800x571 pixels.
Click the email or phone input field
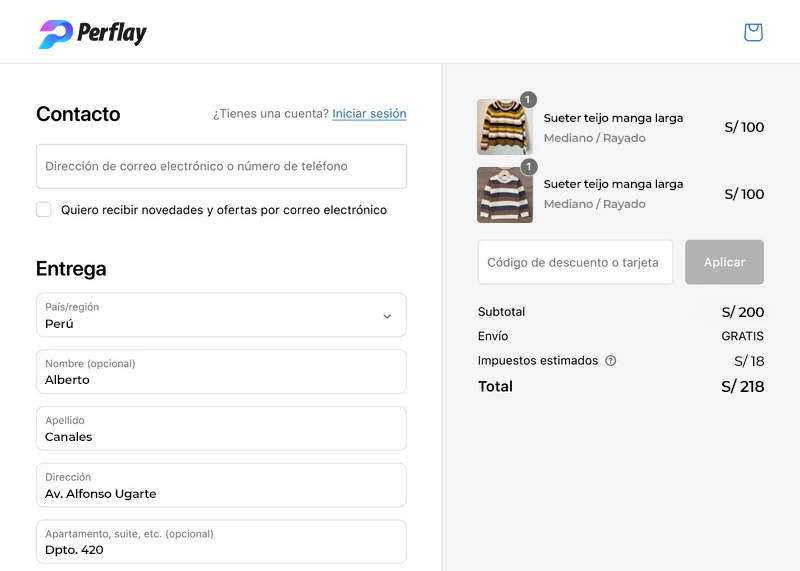pos(221,166)
